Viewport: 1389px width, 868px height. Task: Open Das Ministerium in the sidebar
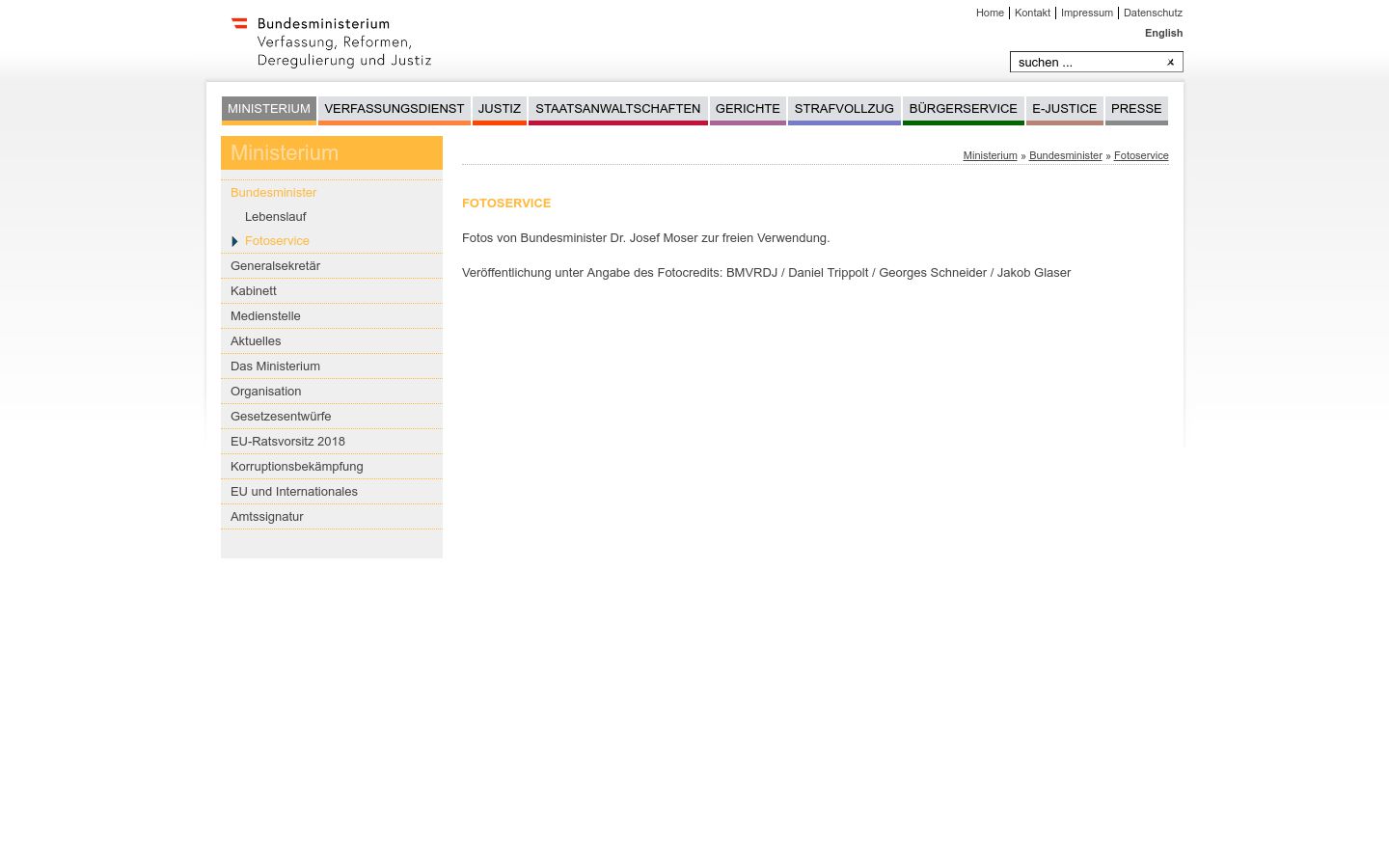[332, 366]
